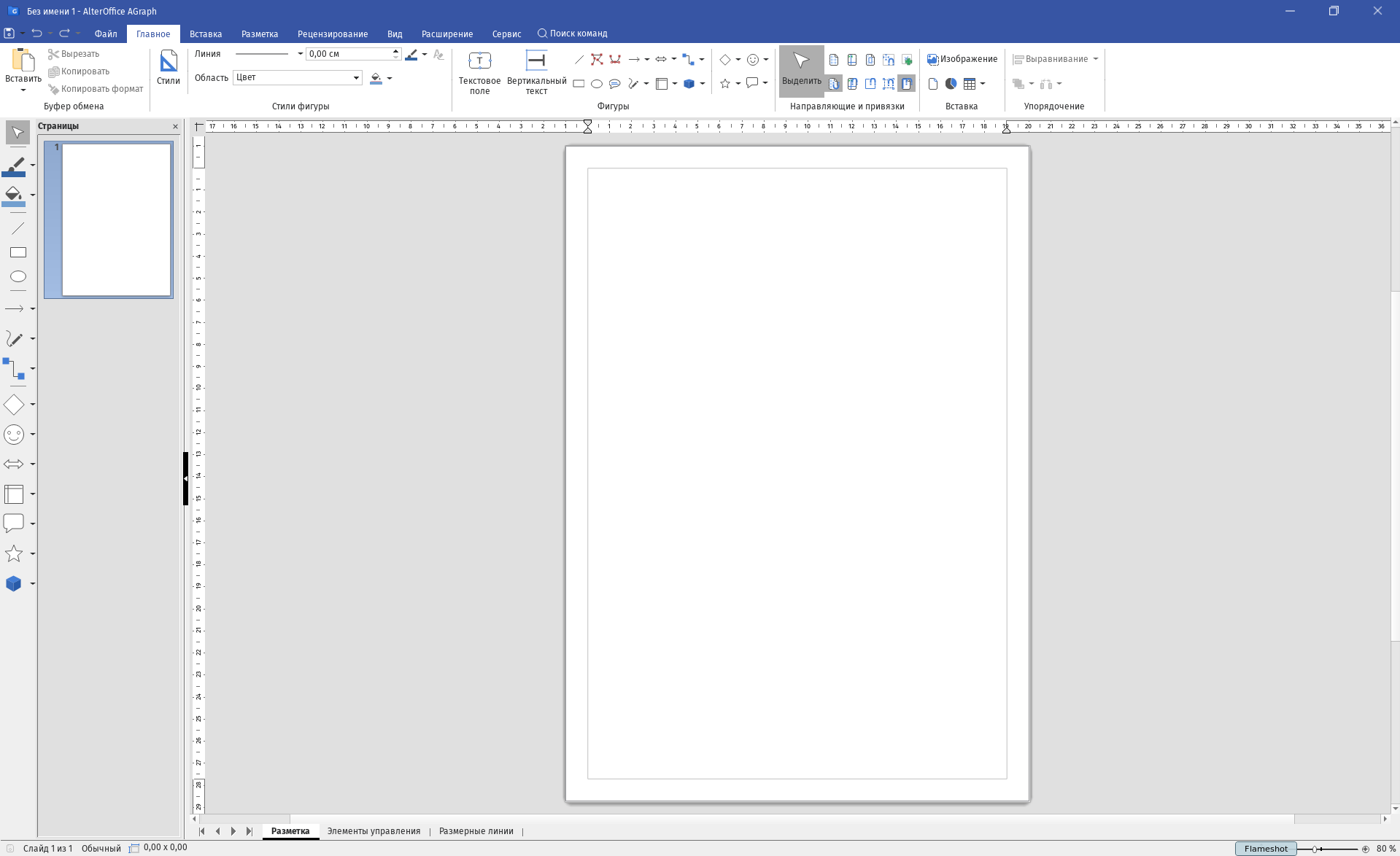Switch to the Разметка ribbon tab
The image size is (1400, 856).
tap(260, 34)
